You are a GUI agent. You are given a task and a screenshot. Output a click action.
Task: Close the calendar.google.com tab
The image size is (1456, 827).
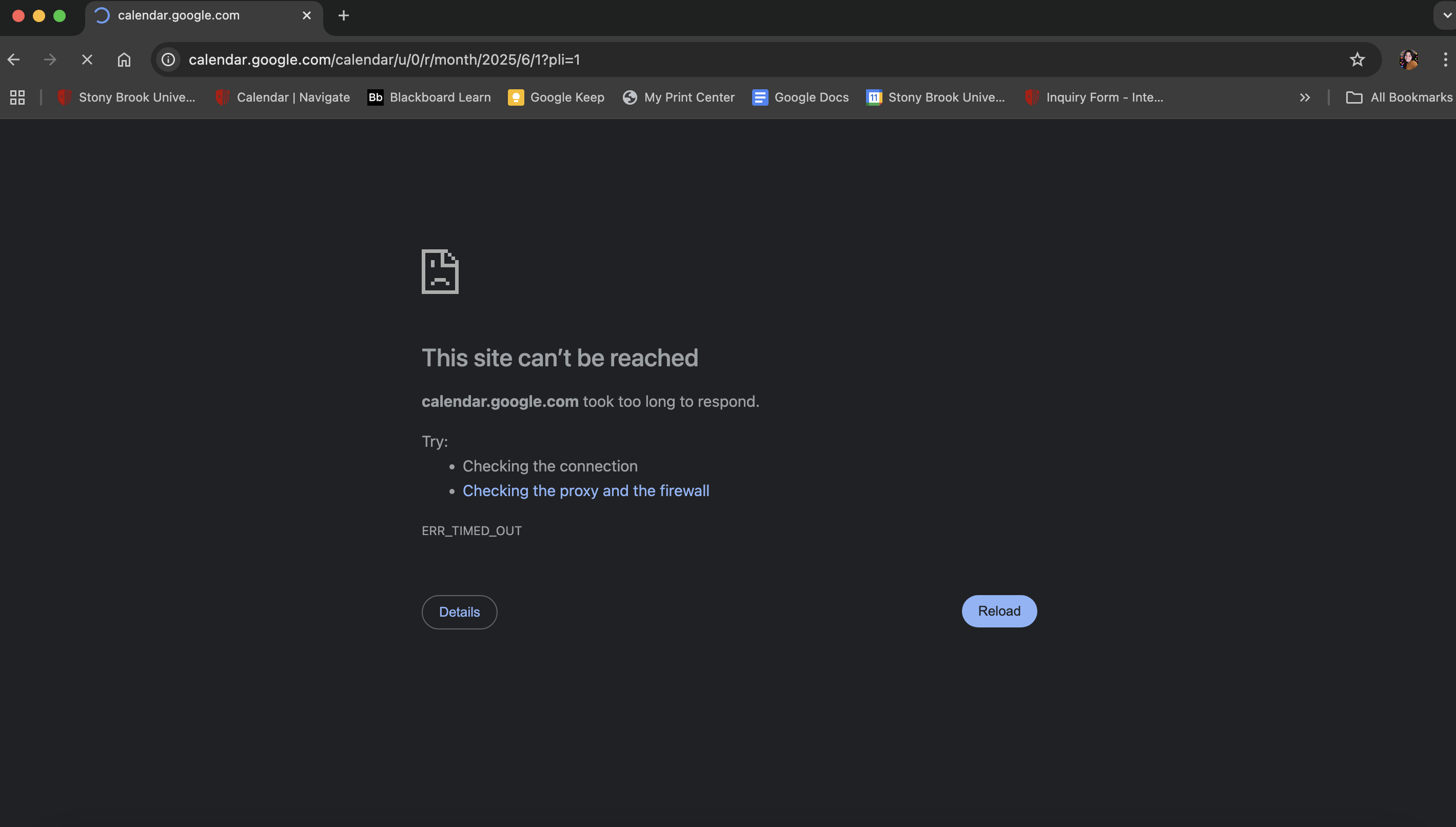[x=307, y=16]
